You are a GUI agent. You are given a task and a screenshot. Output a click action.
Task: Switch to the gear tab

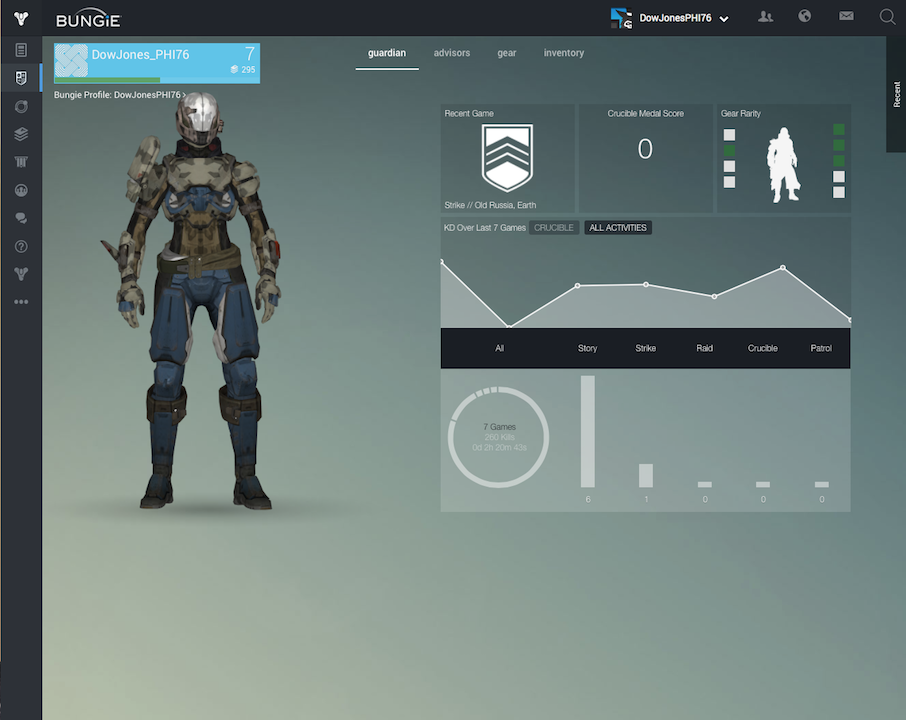tap(507, 53)
